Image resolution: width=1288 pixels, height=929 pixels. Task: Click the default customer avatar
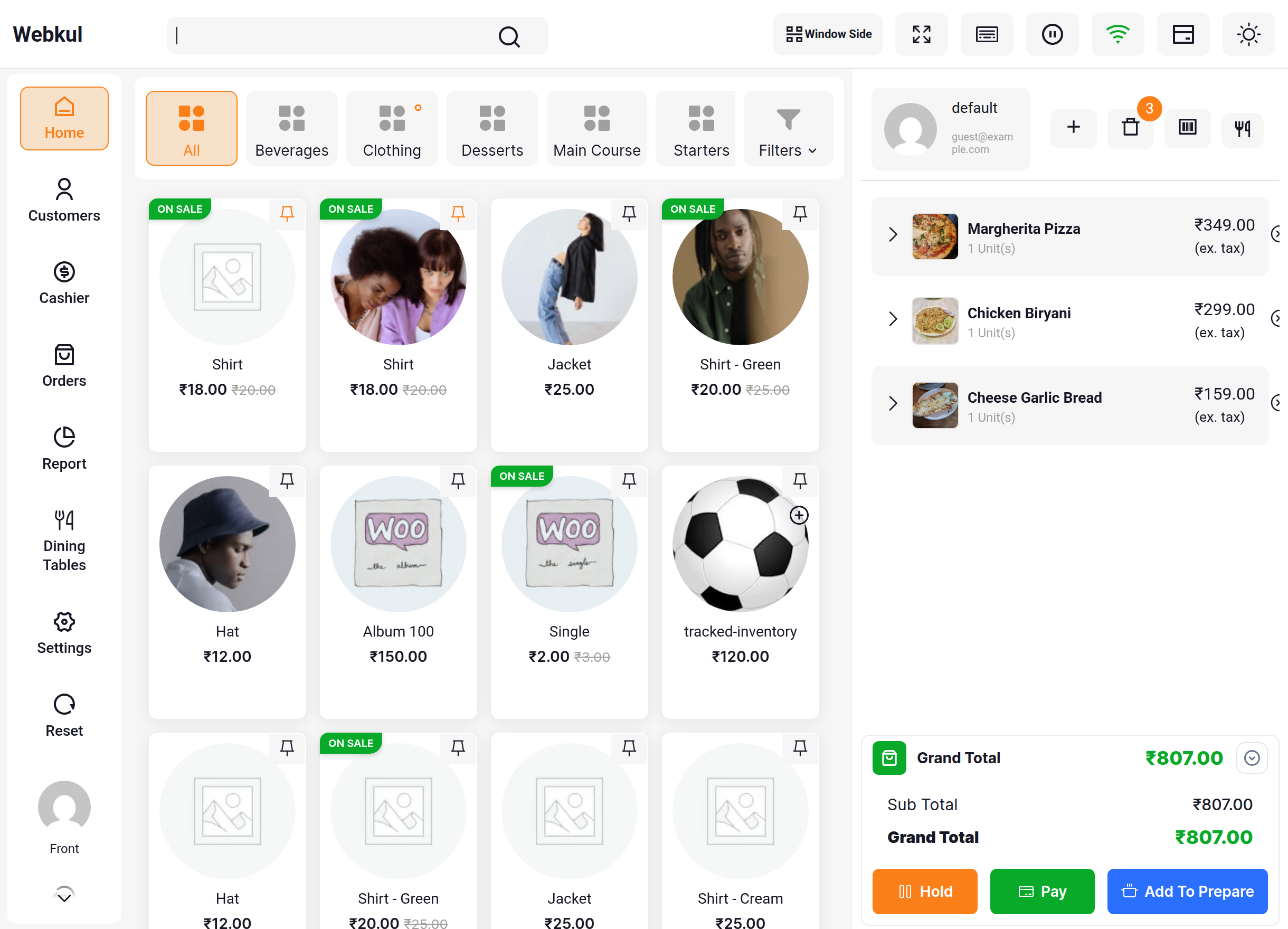point(910,129)
